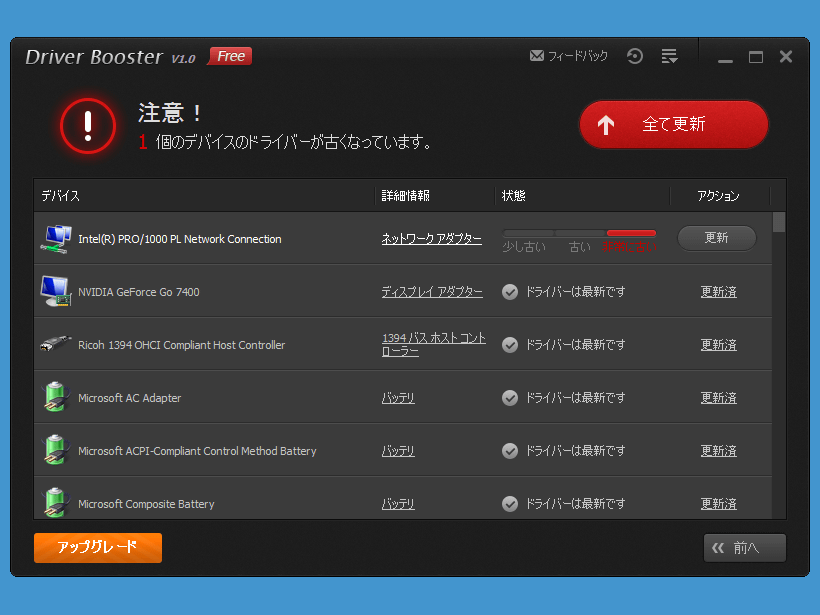Click the ACPI-Compliant Control Method Battery icon

pos(55,450)
